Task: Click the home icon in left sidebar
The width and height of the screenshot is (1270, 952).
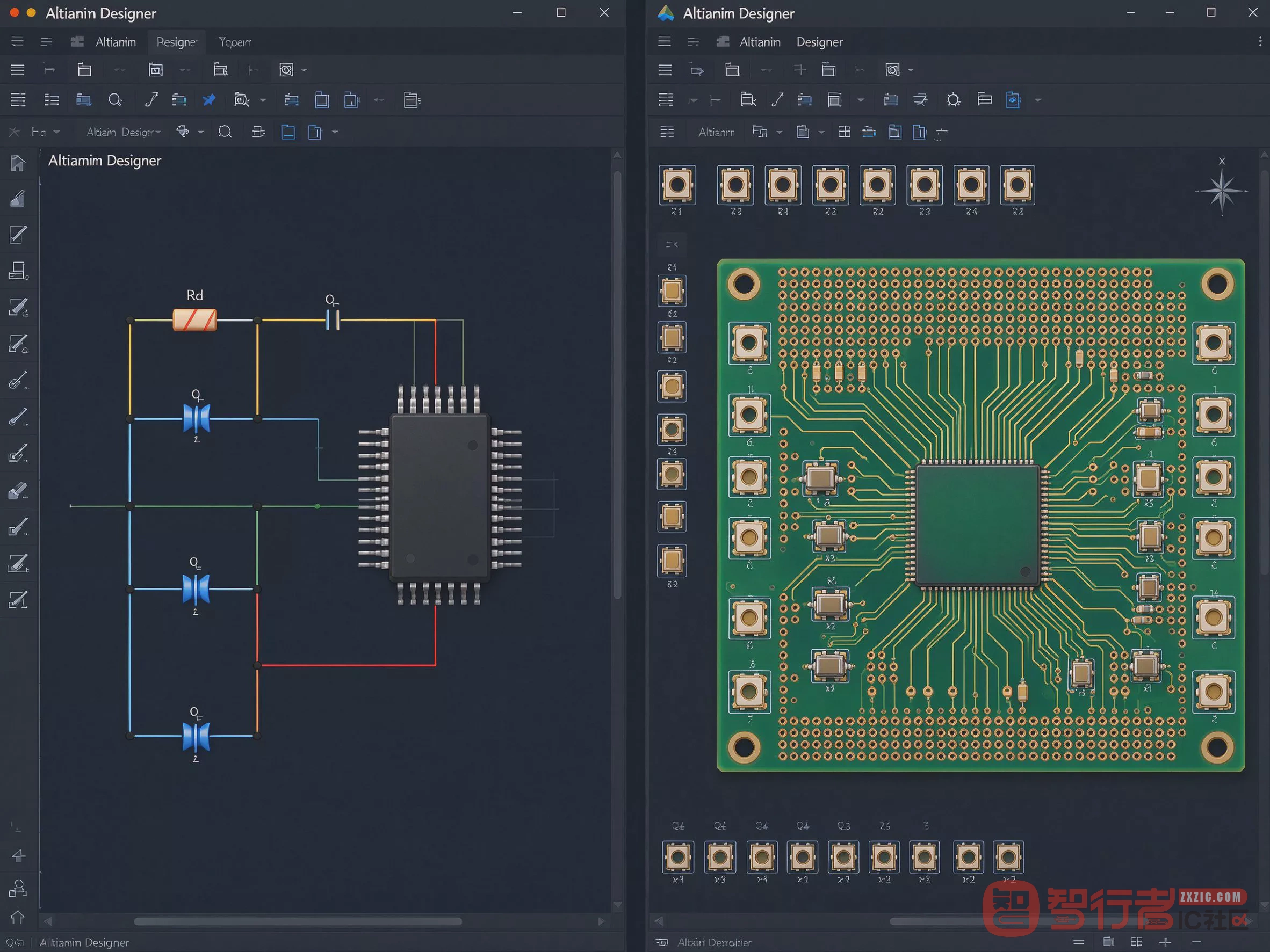Action: (18, 164)
